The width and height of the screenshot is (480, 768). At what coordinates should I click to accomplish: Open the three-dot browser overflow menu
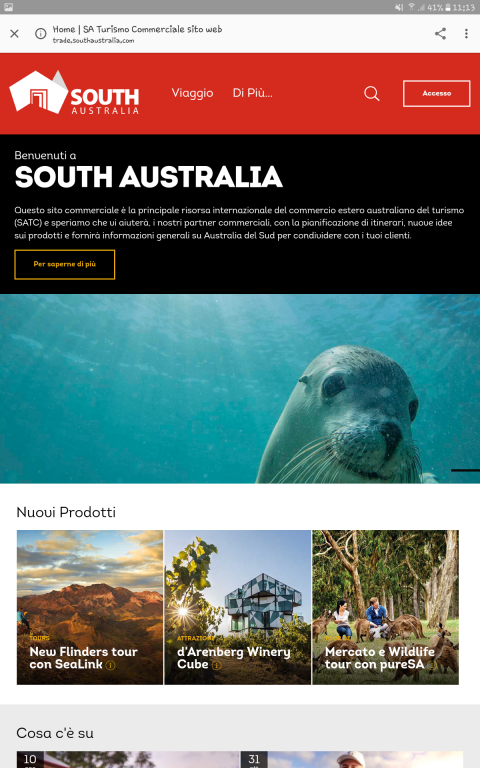click(x=466, y=33)
